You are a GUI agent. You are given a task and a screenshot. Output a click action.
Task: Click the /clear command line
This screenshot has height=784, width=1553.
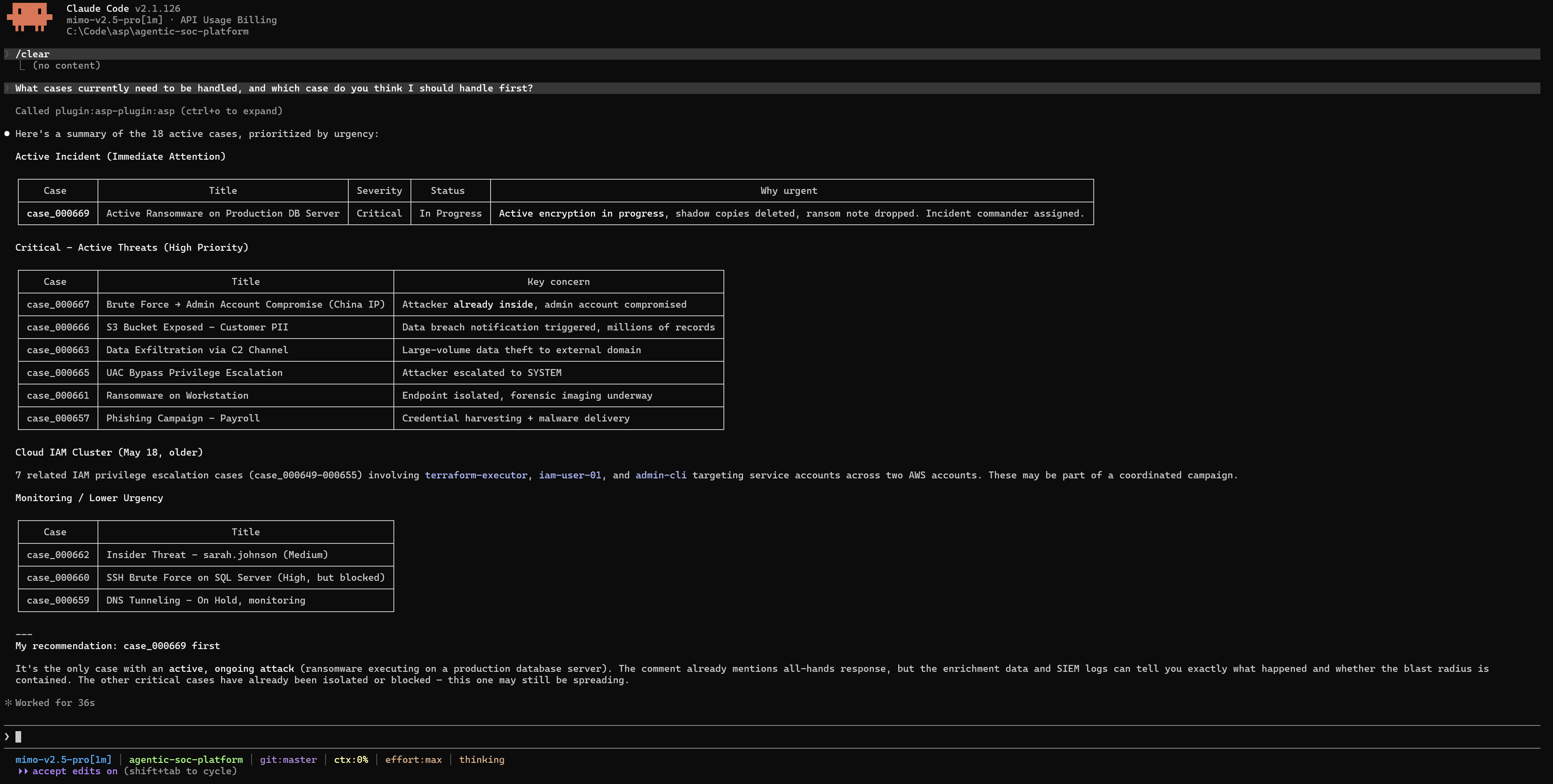coord(772,54)
